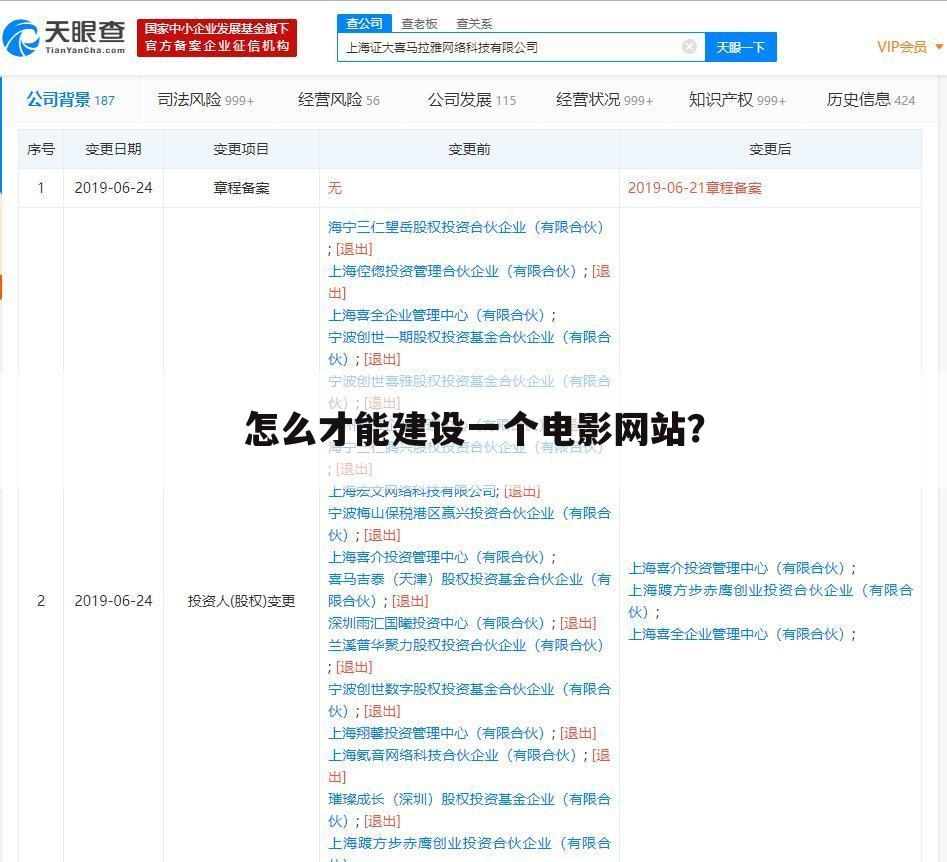Switch to the 查关系 search tab
Image resolution: width=947 pixels, height=862 pixels.
[474, 24]
